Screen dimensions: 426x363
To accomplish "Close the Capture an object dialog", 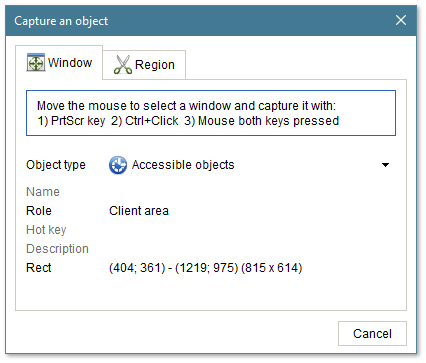I will (x=401, y=20).
